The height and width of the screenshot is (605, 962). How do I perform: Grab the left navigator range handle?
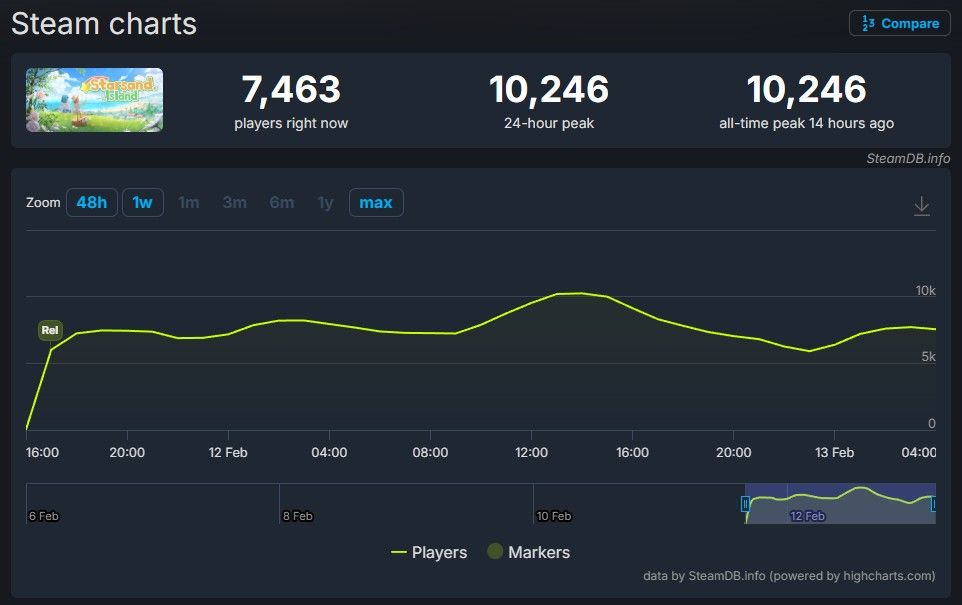745,504
